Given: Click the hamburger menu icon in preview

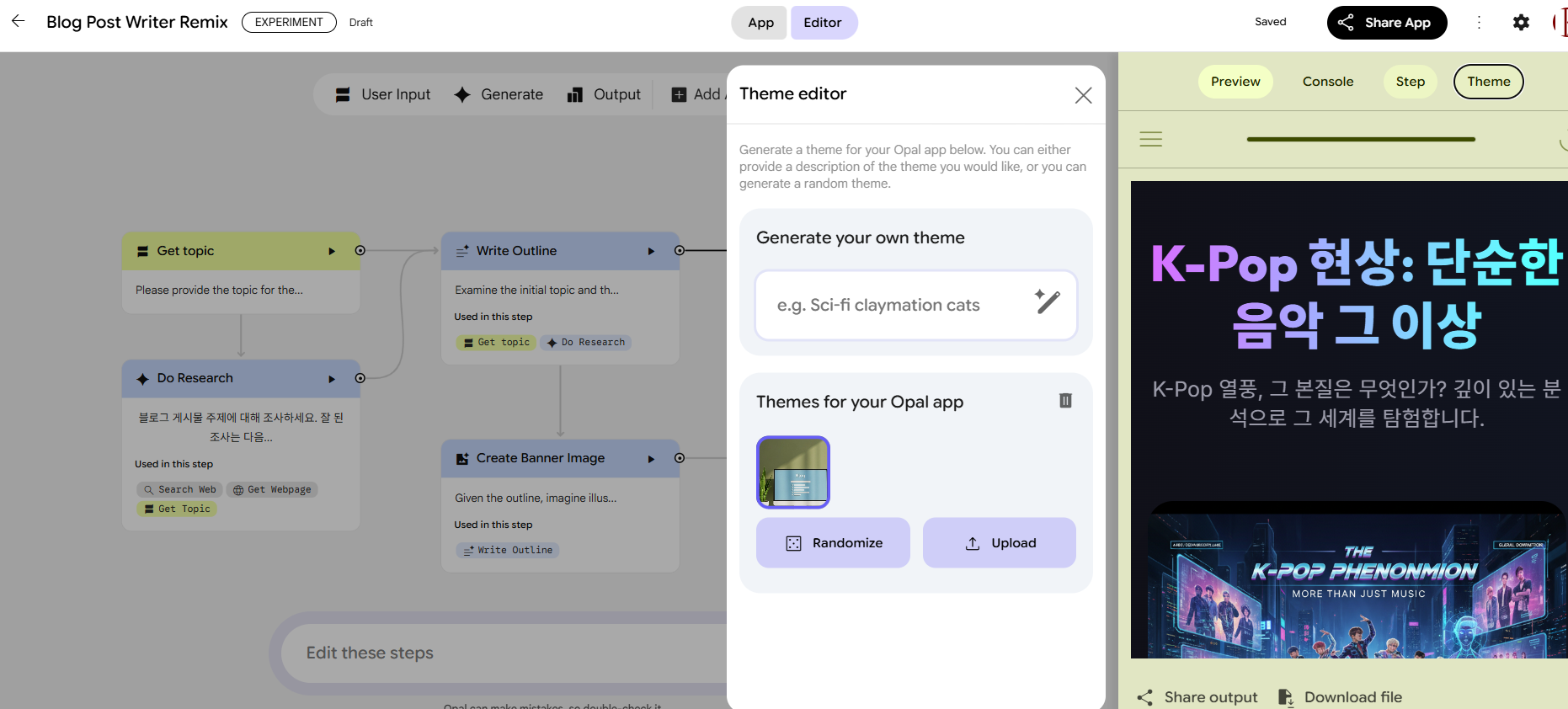Looking at the screenshot, I should pos(1150,139).
